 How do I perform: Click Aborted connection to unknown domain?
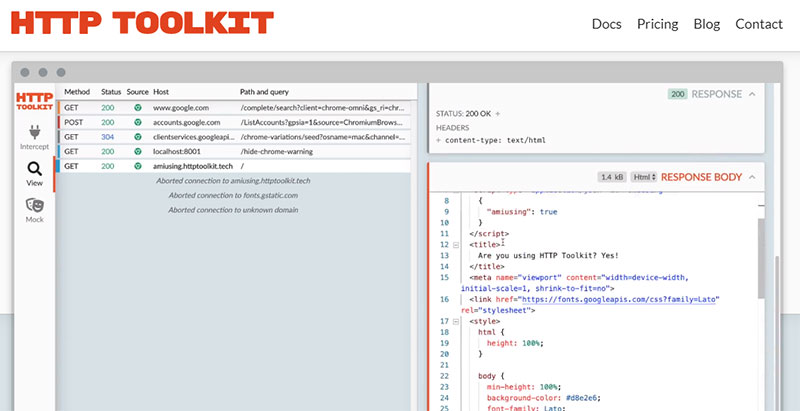(233, 210)
